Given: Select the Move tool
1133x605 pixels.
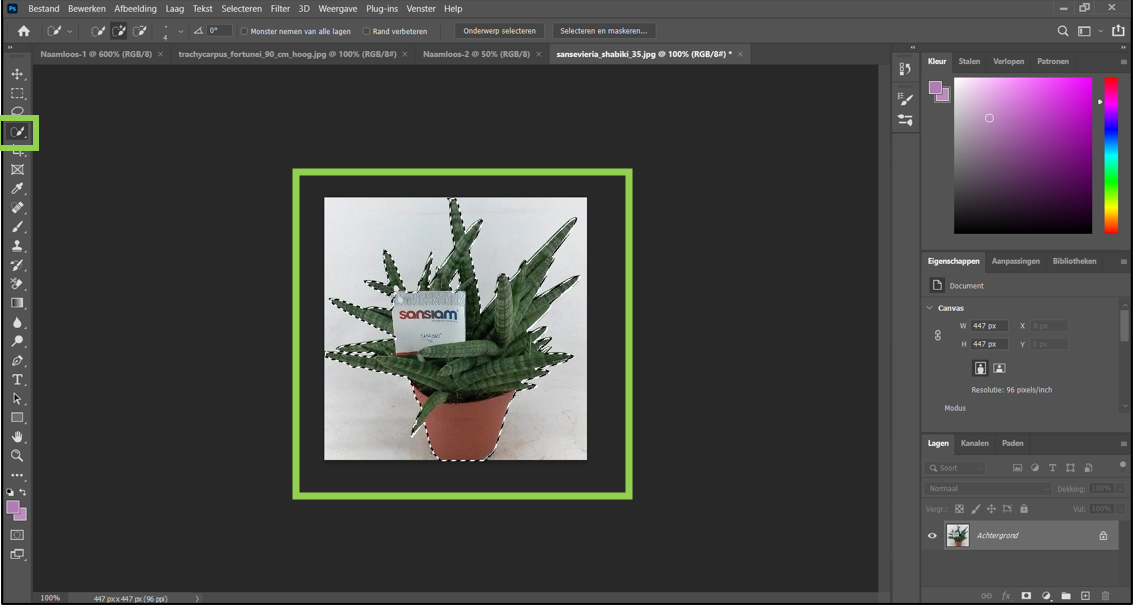Looking at the screenshot, I should (x=17, y=74).
